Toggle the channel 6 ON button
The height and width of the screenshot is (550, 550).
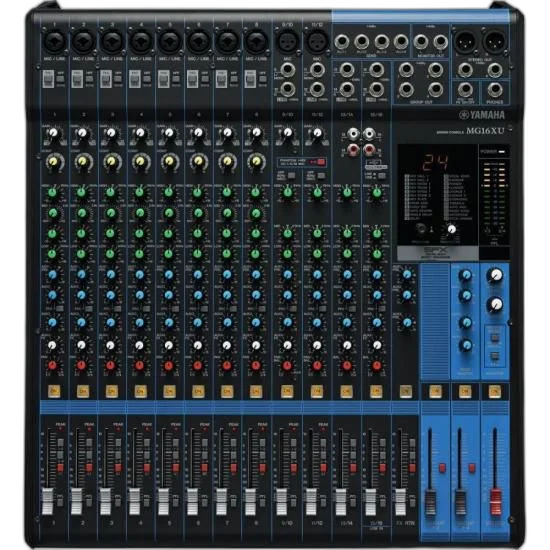coord(198,391)
